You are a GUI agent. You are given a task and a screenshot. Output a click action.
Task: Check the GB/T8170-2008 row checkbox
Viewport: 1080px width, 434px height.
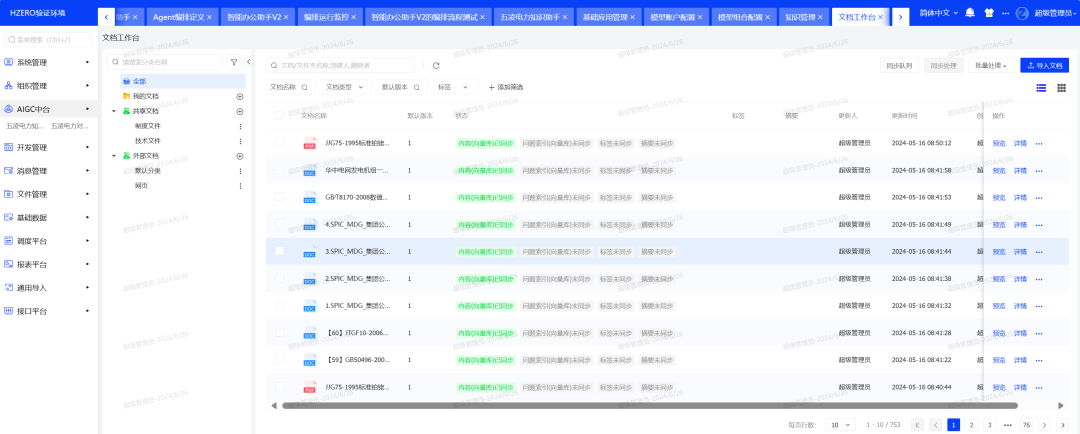[x=279, y=197]
